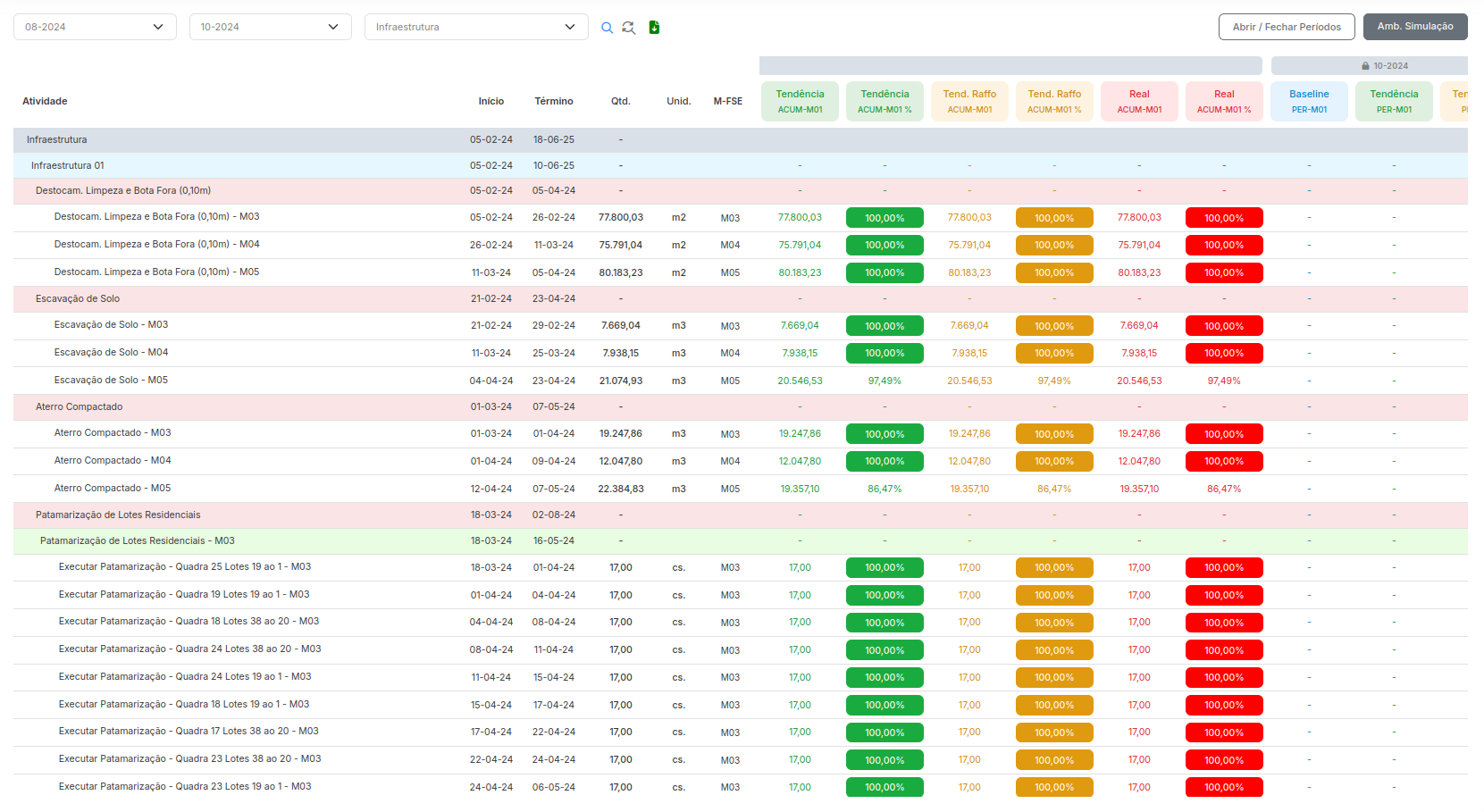Select the Real ACUM-M01 column header

point(1139,101)
